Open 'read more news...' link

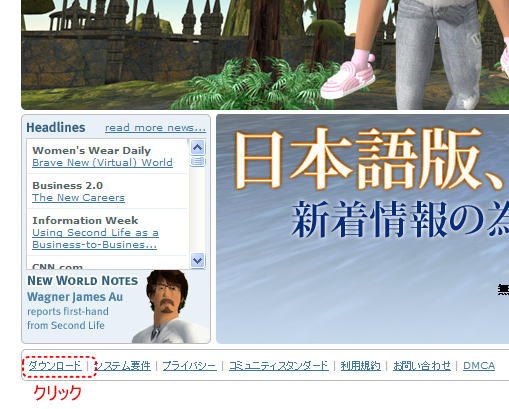[x=155, y=128]
